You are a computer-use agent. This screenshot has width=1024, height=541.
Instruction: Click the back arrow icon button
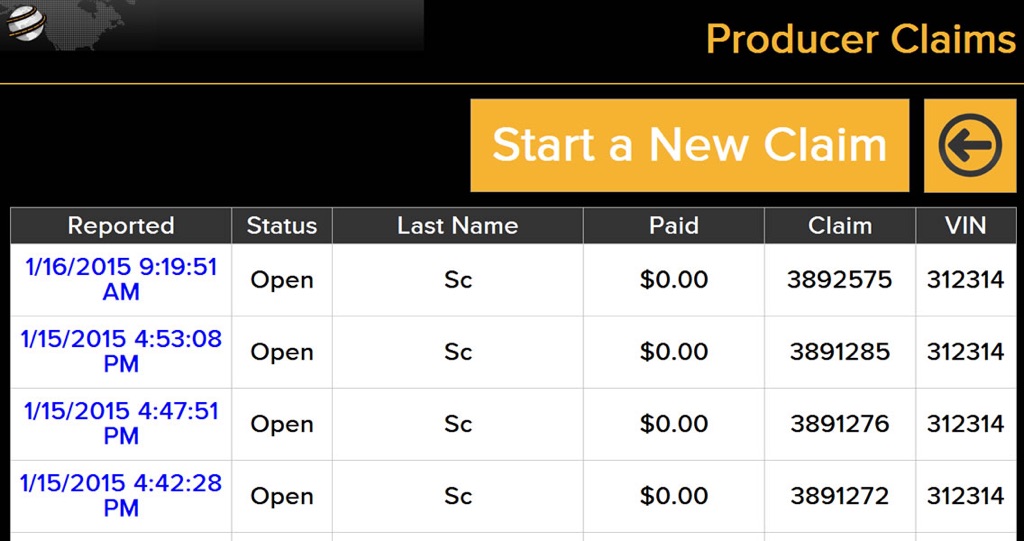click(x=970, y=146)
